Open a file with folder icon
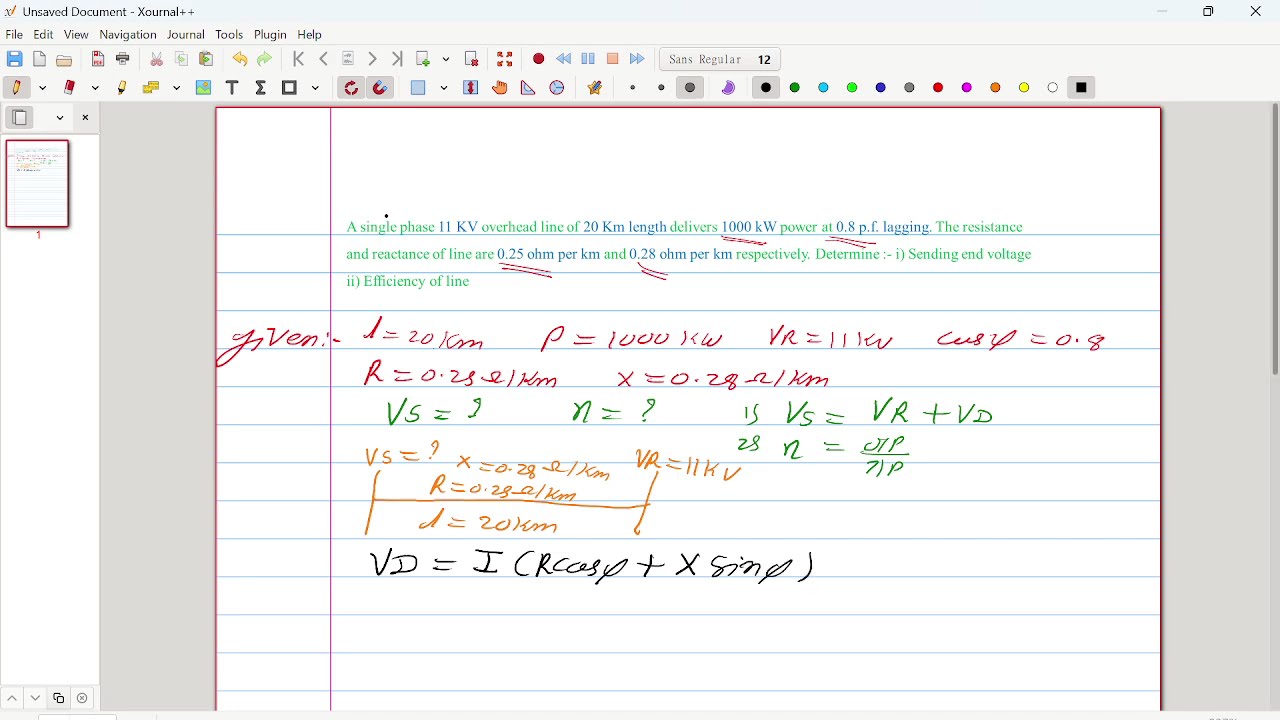 click(x=65, y=60)
